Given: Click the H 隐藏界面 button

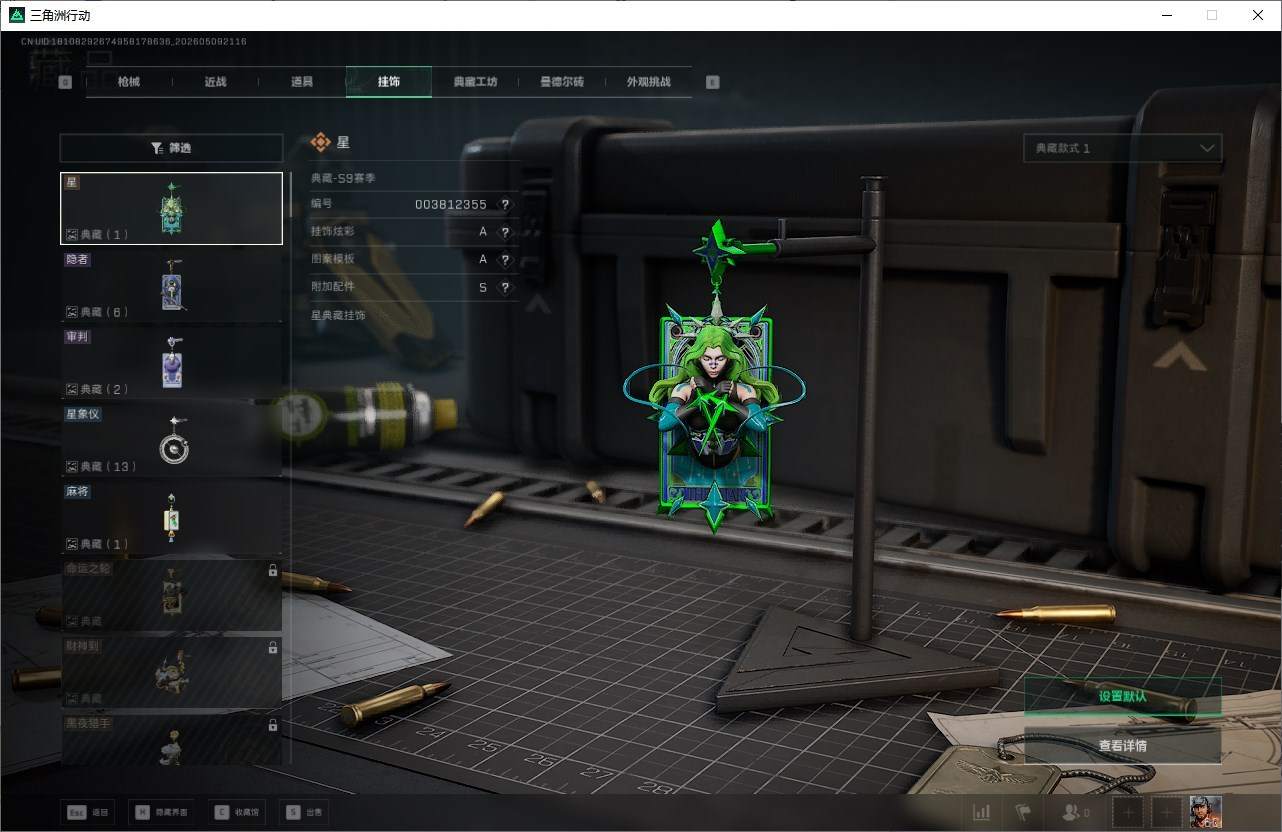Looking at the screenshot, I should click(x=161, y=813).
